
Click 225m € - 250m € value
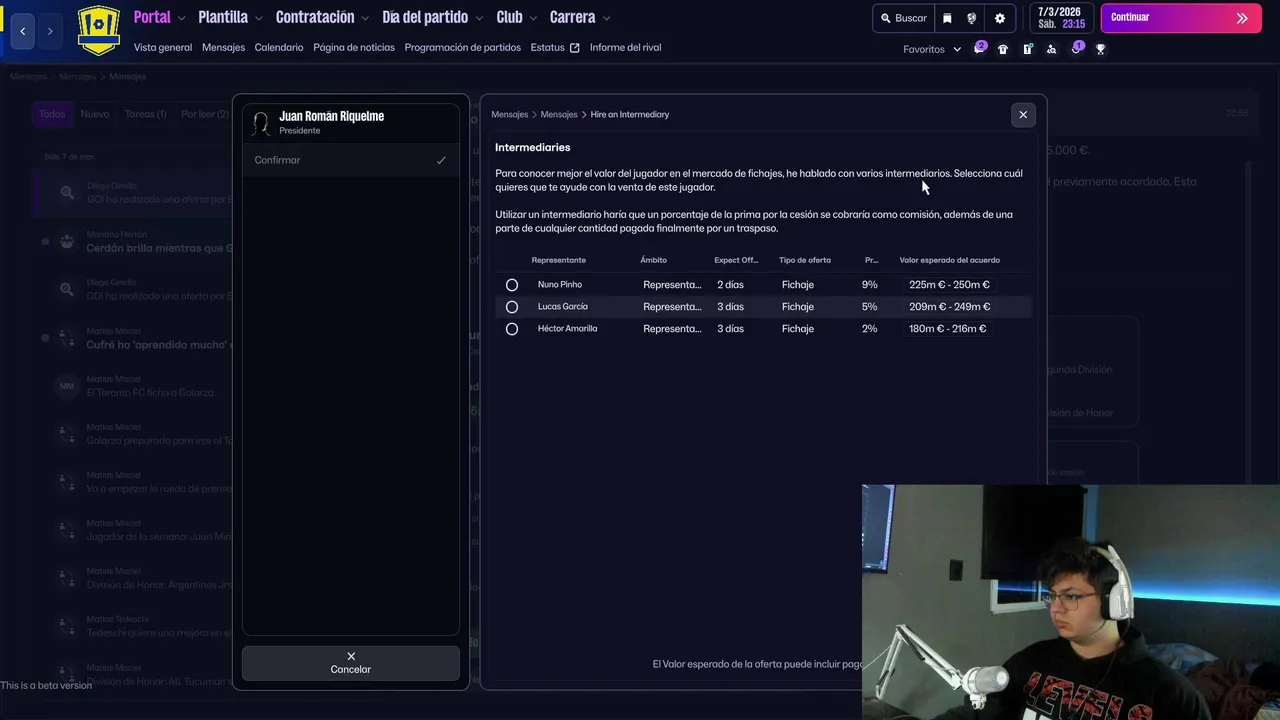pos(949,285)
